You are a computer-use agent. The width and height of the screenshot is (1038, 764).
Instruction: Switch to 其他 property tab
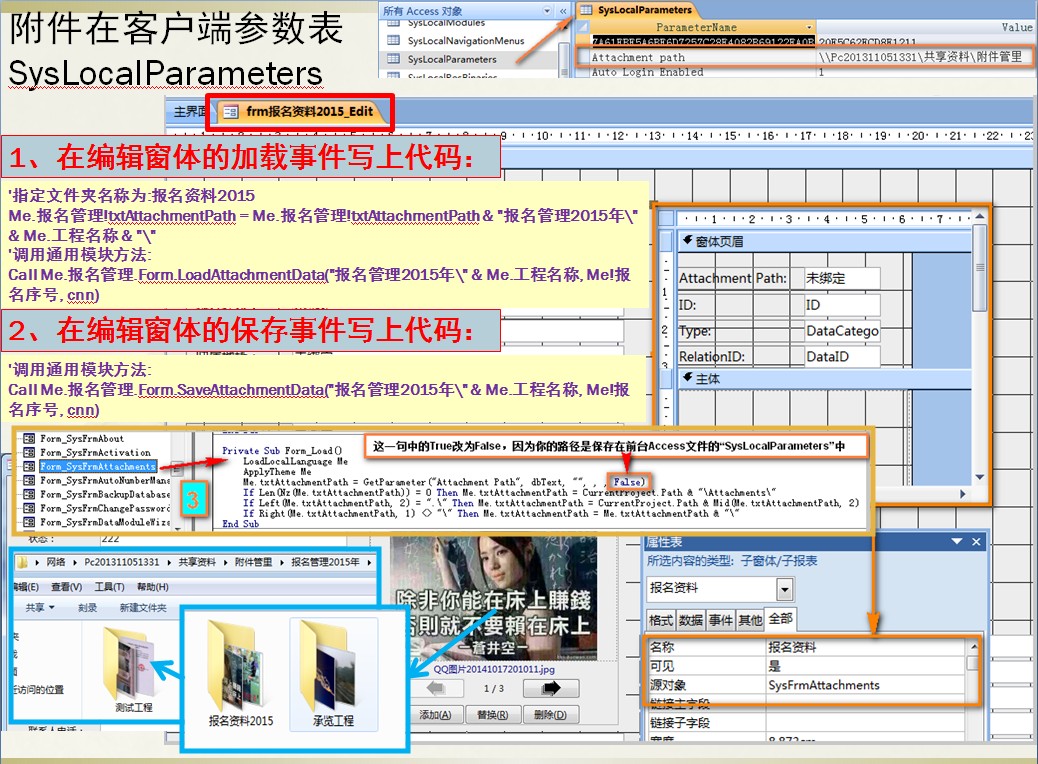[750, 620]
